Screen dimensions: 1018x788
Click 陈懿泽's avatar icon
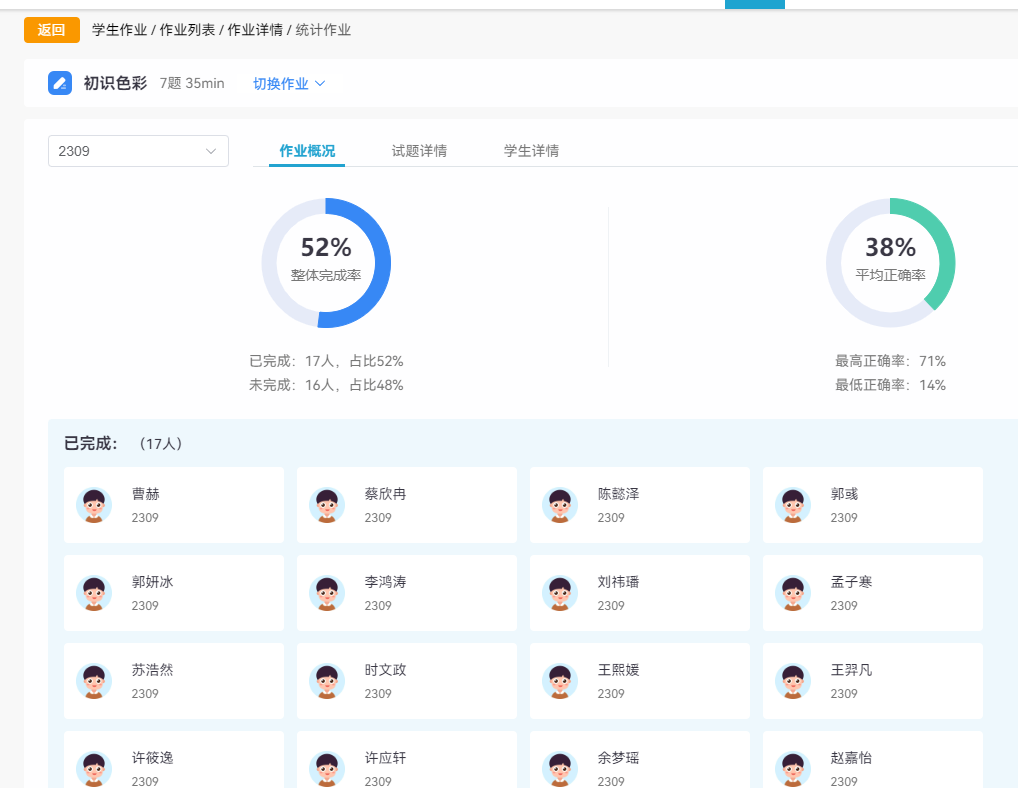(560, 505)
